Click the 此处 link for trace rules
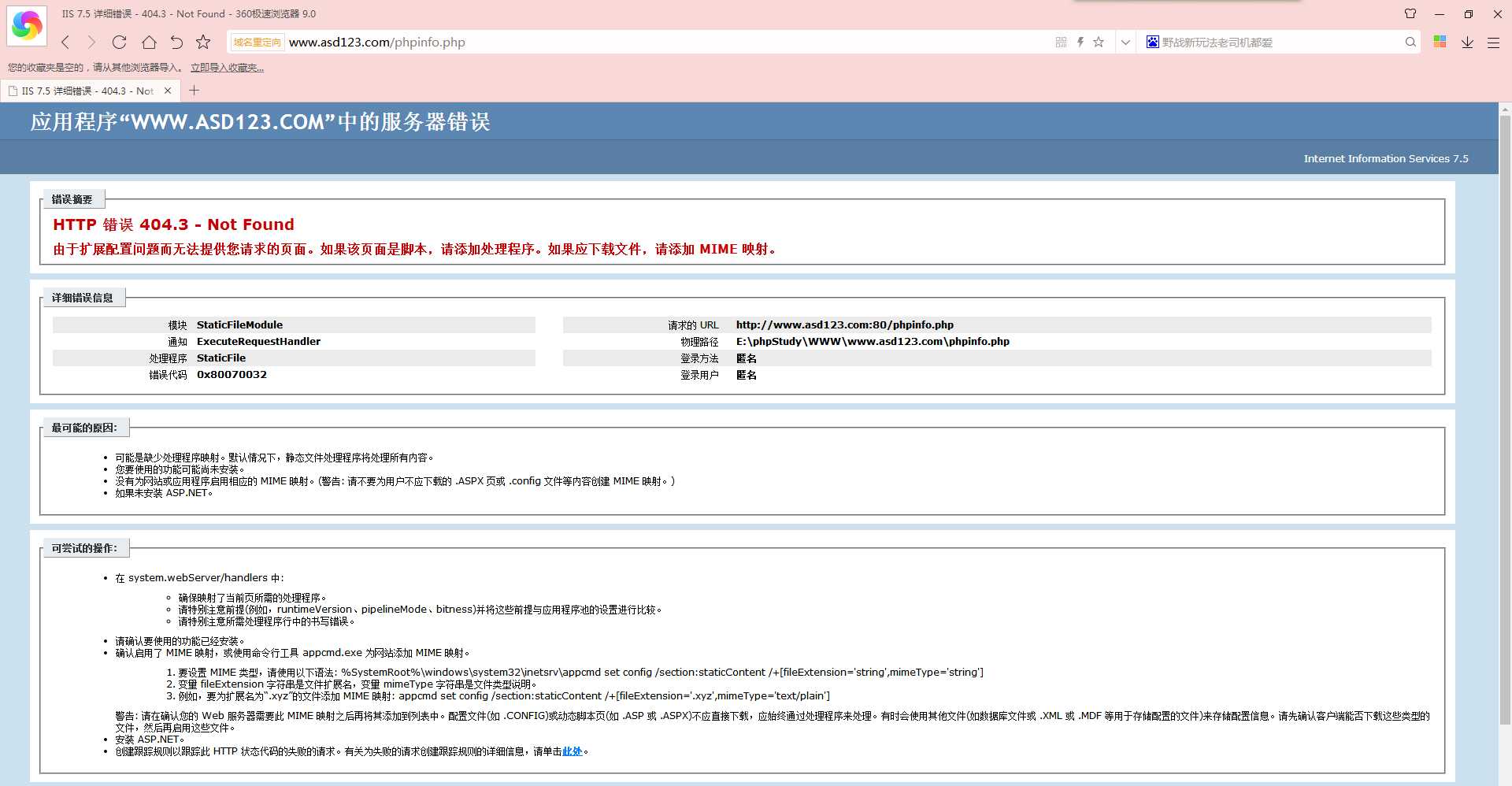 (x=572, y=751)
